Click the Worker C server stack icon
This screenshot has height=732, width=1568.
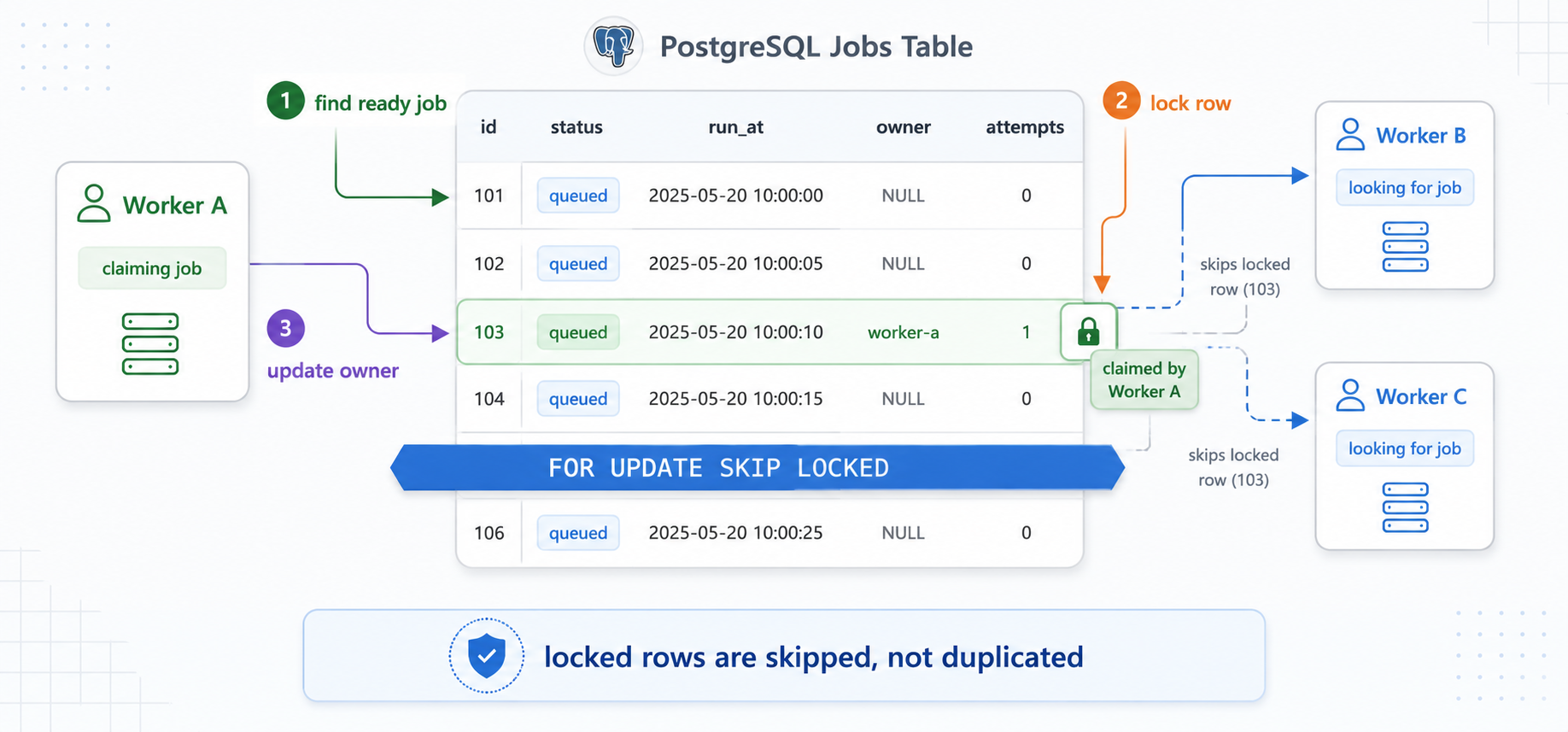pos(1405,507)
